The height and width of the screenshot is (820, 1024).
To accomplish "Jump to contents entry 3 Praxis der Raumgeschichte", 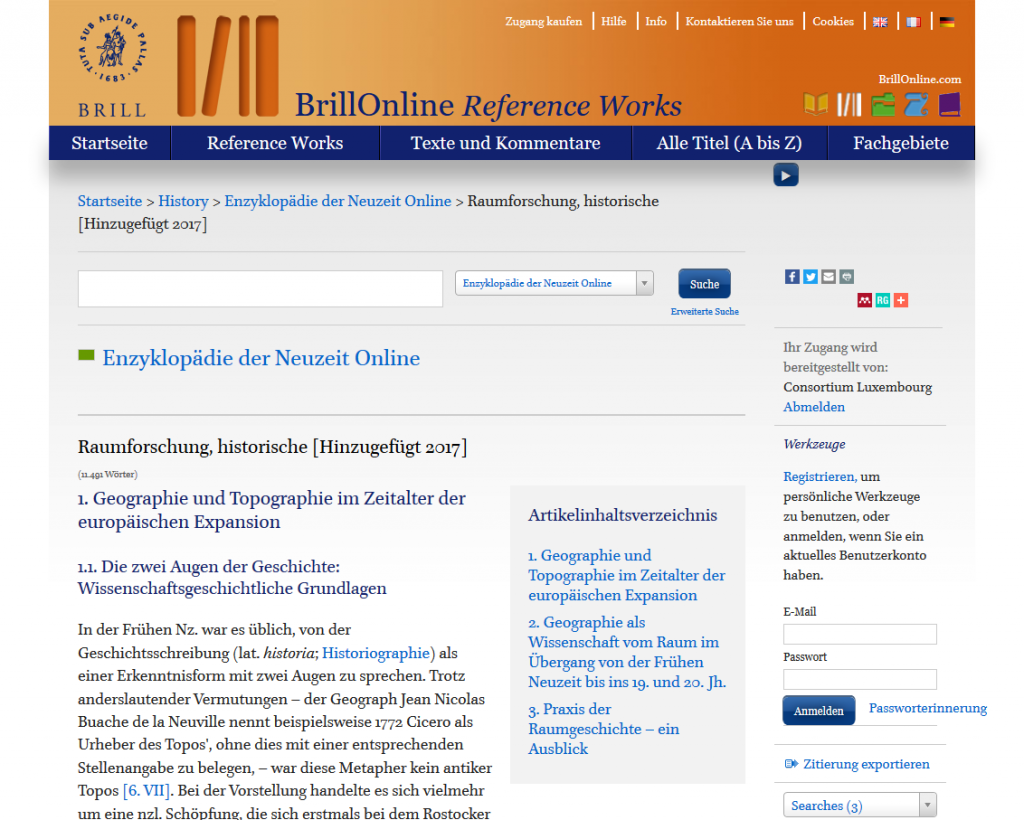I will point(603,729).
